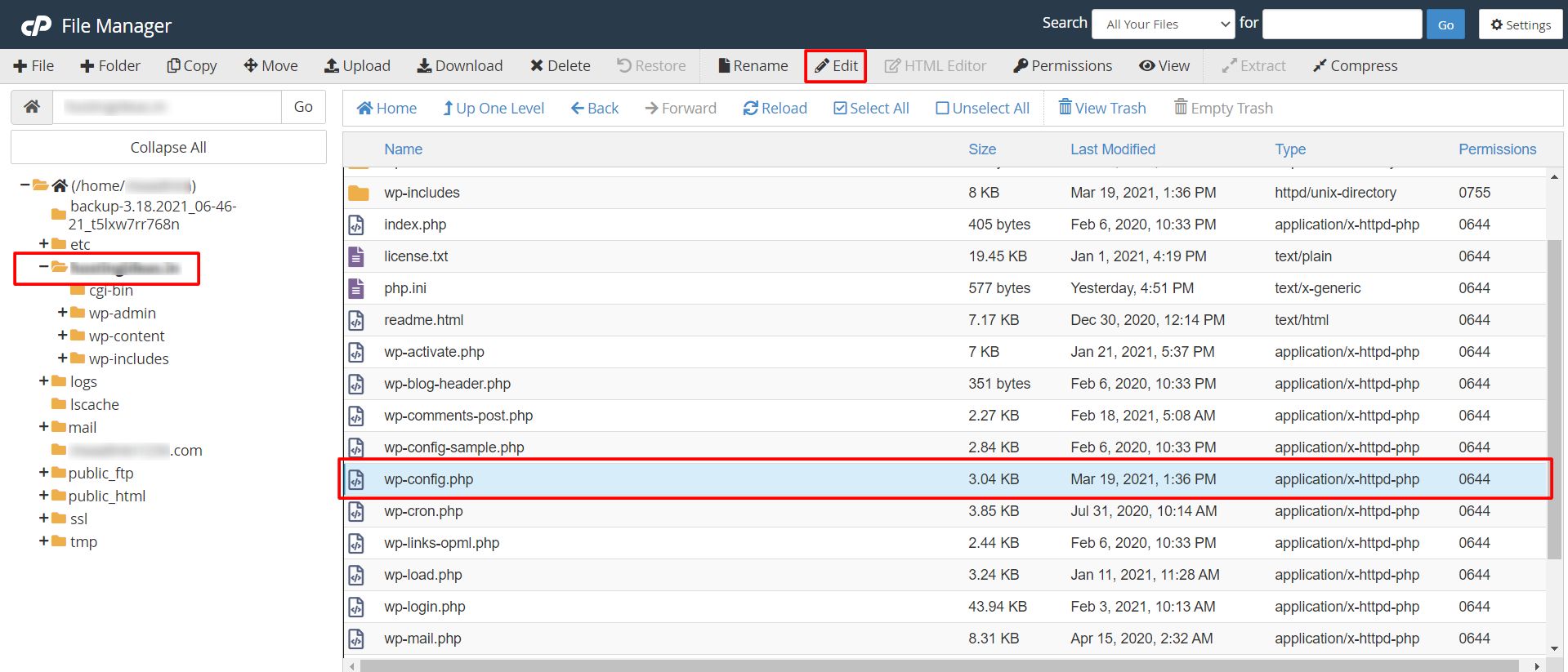Screen dimensions: 1568x672
Task: Sort by the Name column
Action: pos(404,149)
